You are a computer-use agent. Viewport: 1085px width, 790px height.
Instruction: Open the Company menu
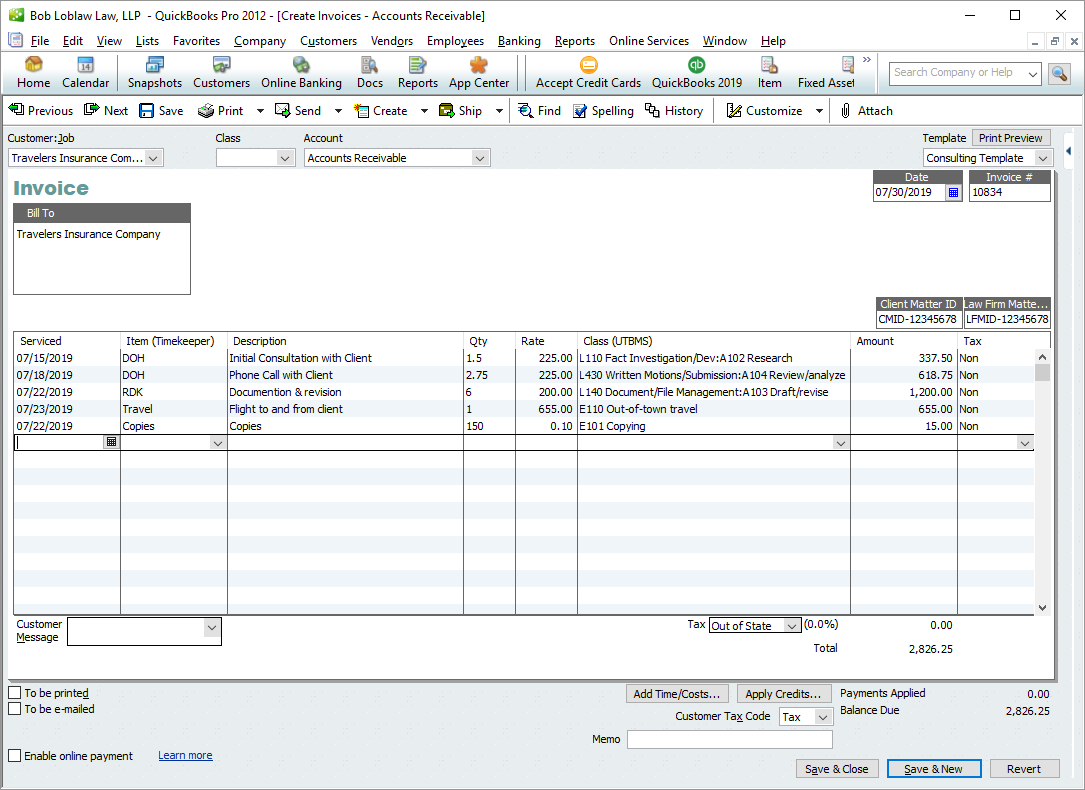pyautogui.click(x=259, y=41)
